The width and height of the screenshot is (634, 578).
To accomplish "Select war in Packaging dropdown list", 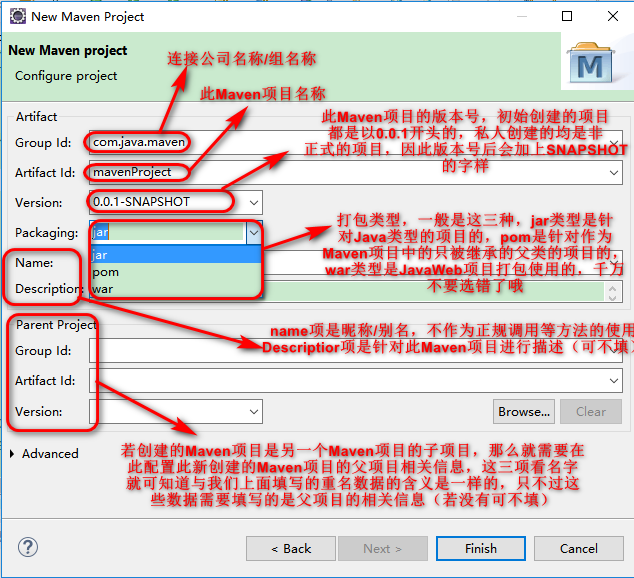I will point(176,289).
